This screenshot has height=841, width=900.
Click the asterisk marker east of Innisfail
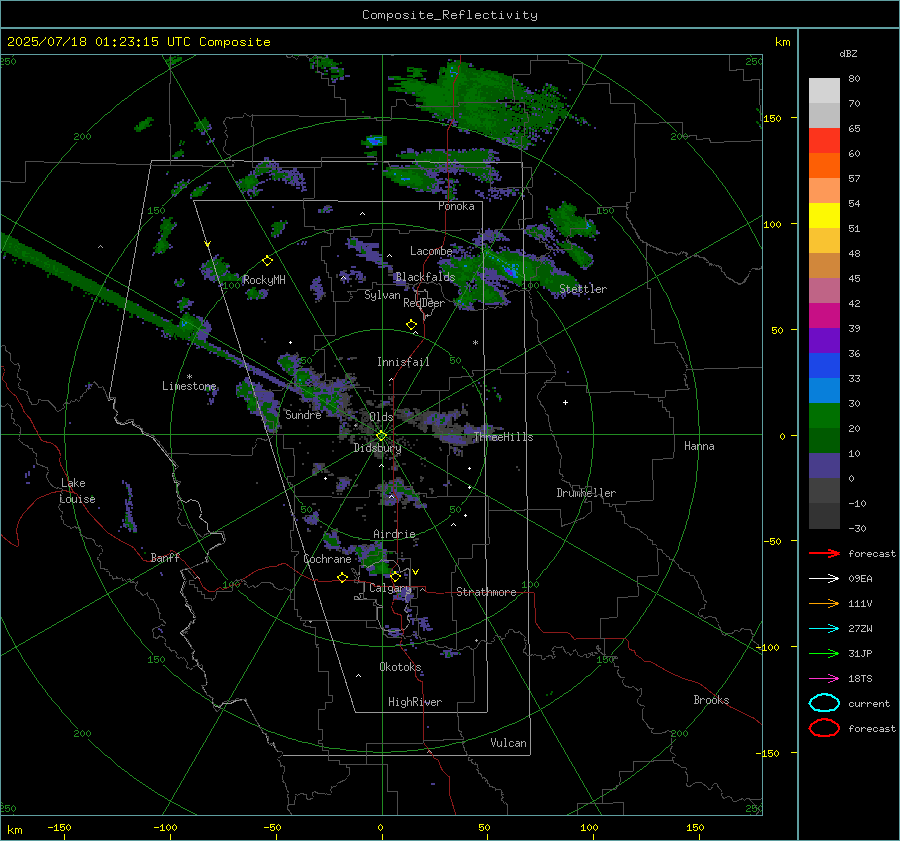(x=475, y=343)
